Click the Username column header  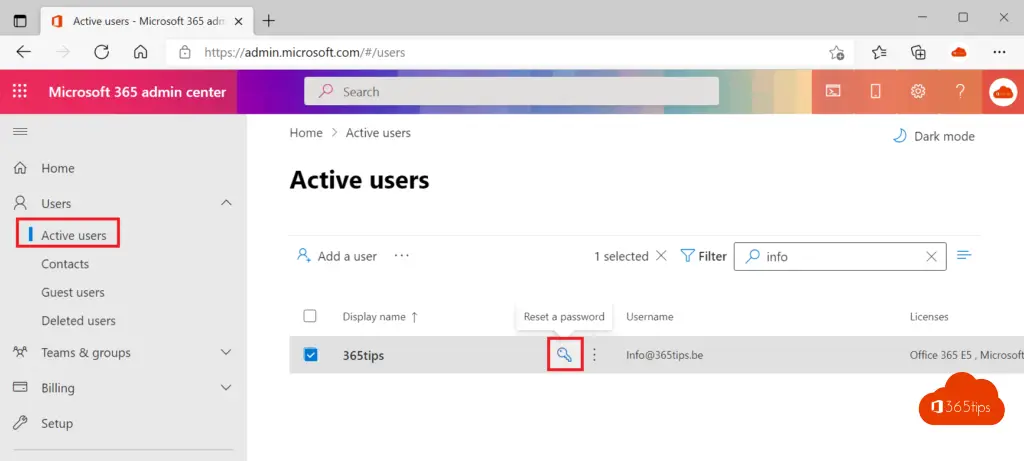(x=650, y=317)
